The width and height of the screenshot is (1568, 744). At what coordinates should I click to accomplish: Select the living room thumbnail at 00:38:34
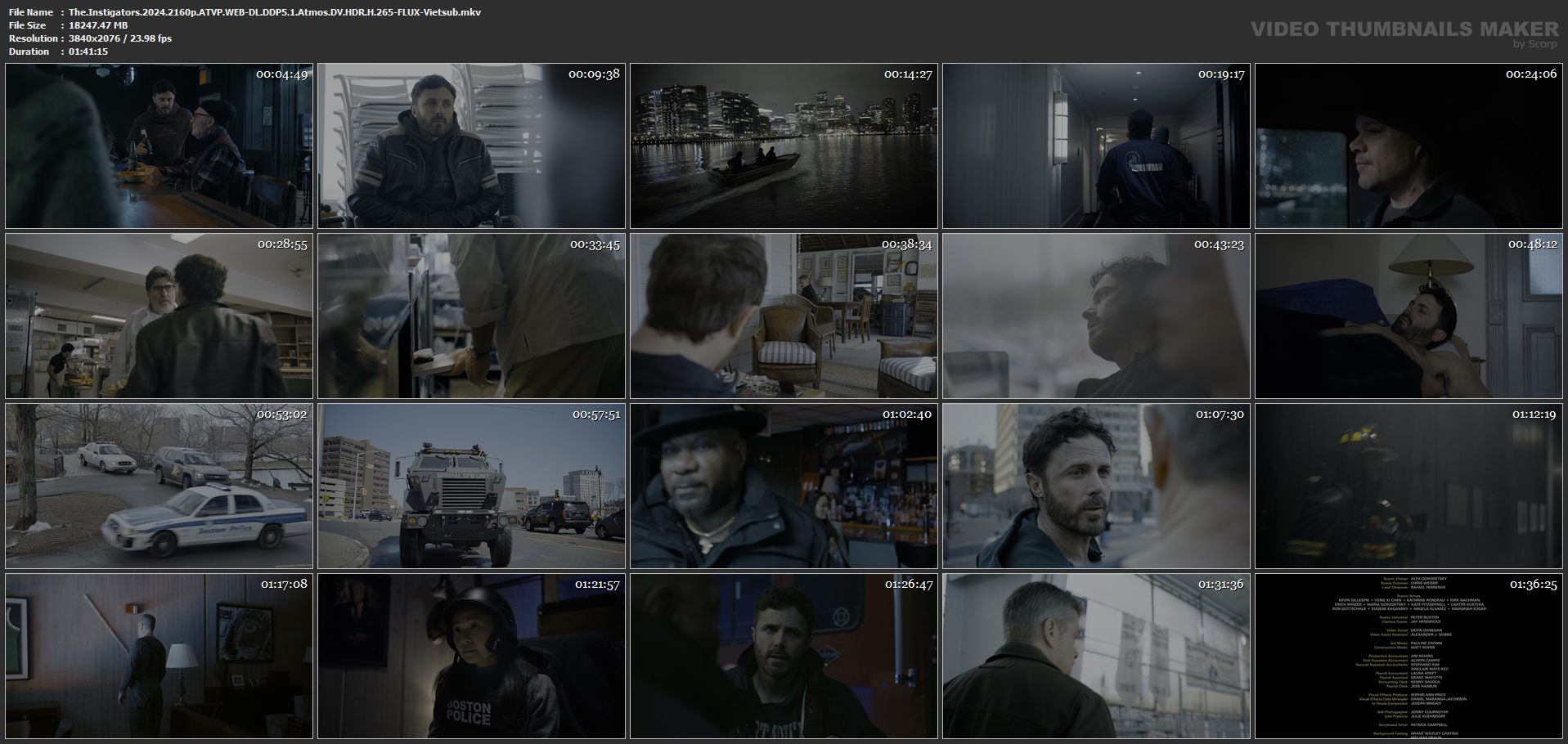pyautogui.click(x=784, y=316)
